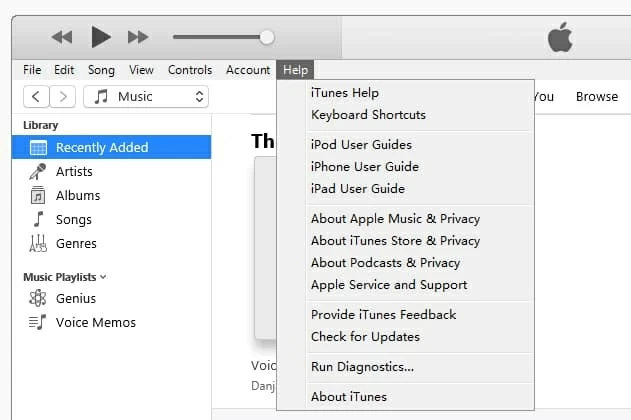Open iPod User Guides
The height and width of the screenshot is (420, 631).
[x=420, y=145]
